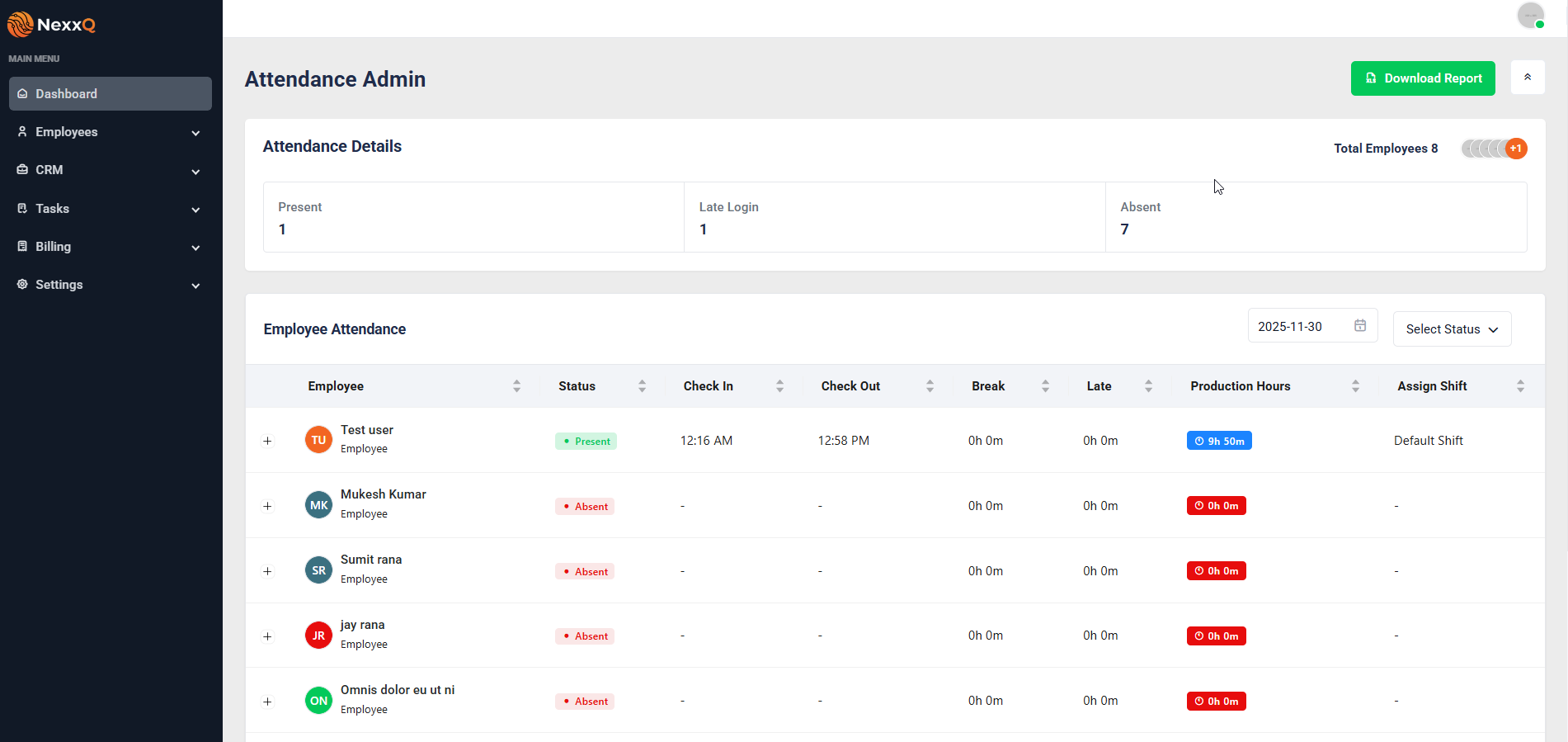
Task: Click Mukesh Kumar MK avatar
Action: pos(318,505)
